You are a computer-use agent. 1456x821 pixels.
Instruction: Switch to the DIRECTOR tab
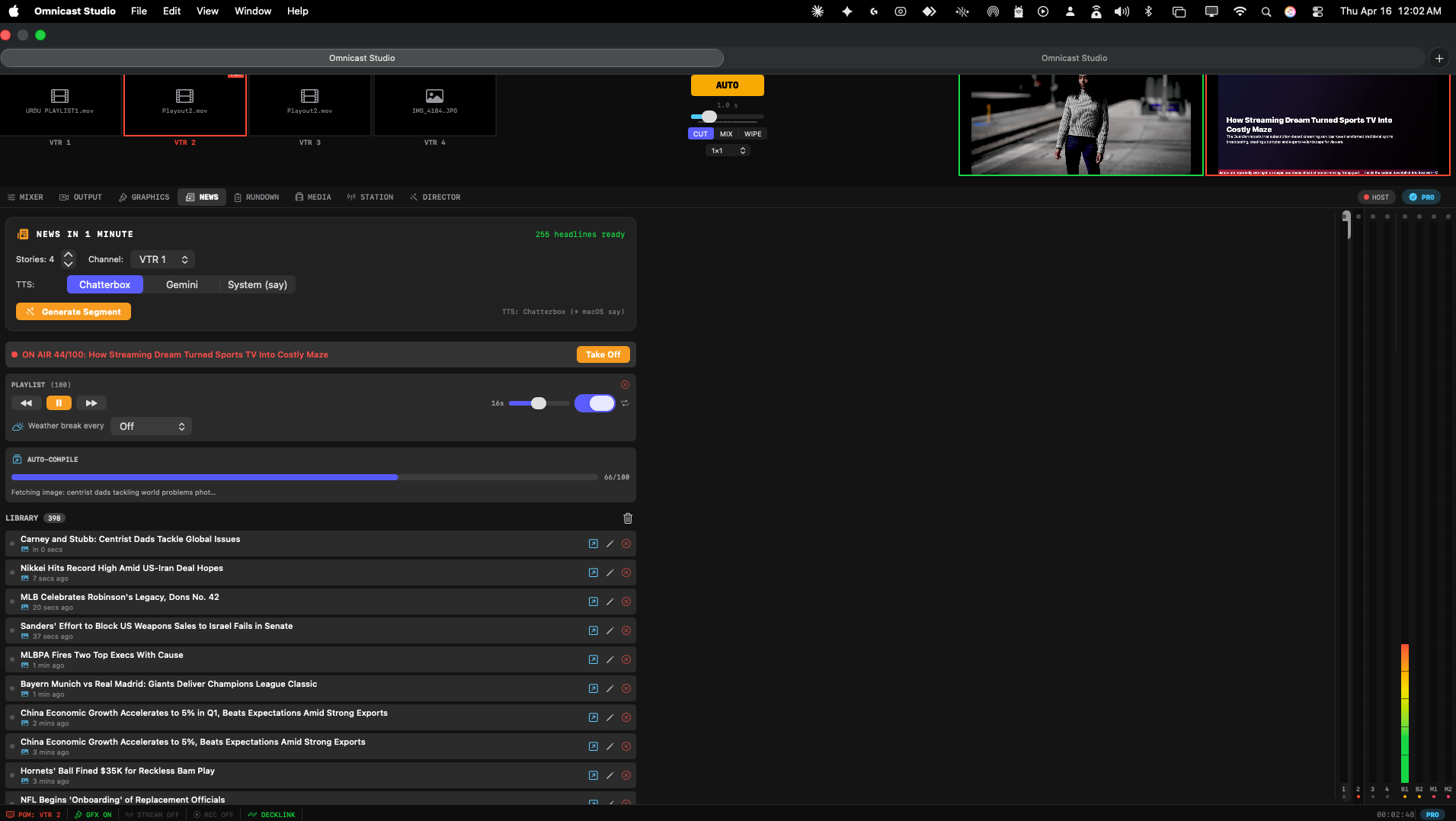[x=435, y=197]
